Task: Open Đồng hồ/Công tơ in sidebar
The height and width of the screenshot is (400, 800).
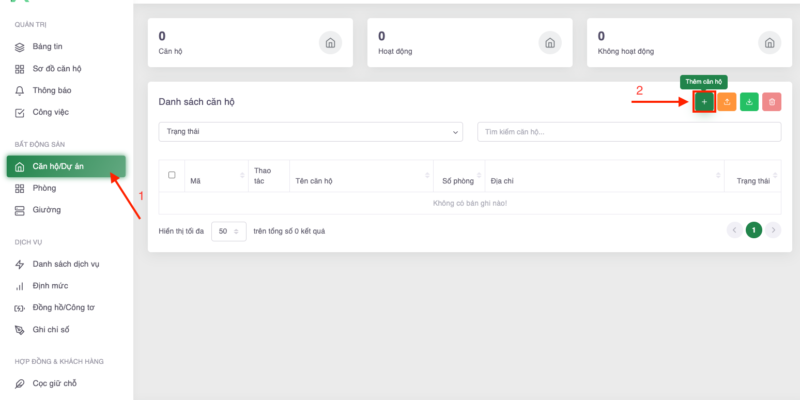Action: click(62, 308)
